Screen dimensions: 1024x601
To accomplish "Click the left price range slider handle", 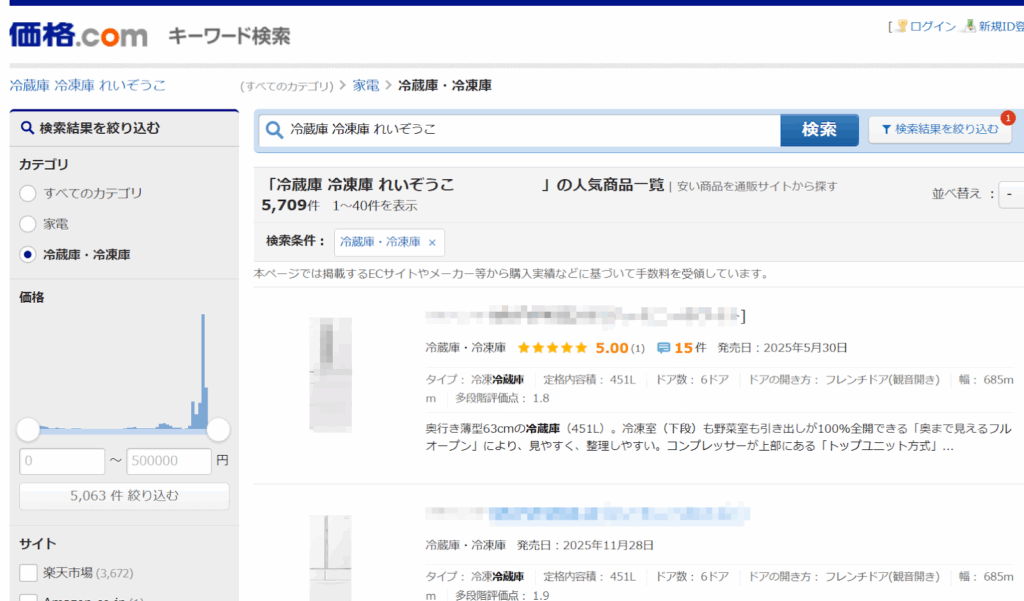I will (x=28, y=430).
